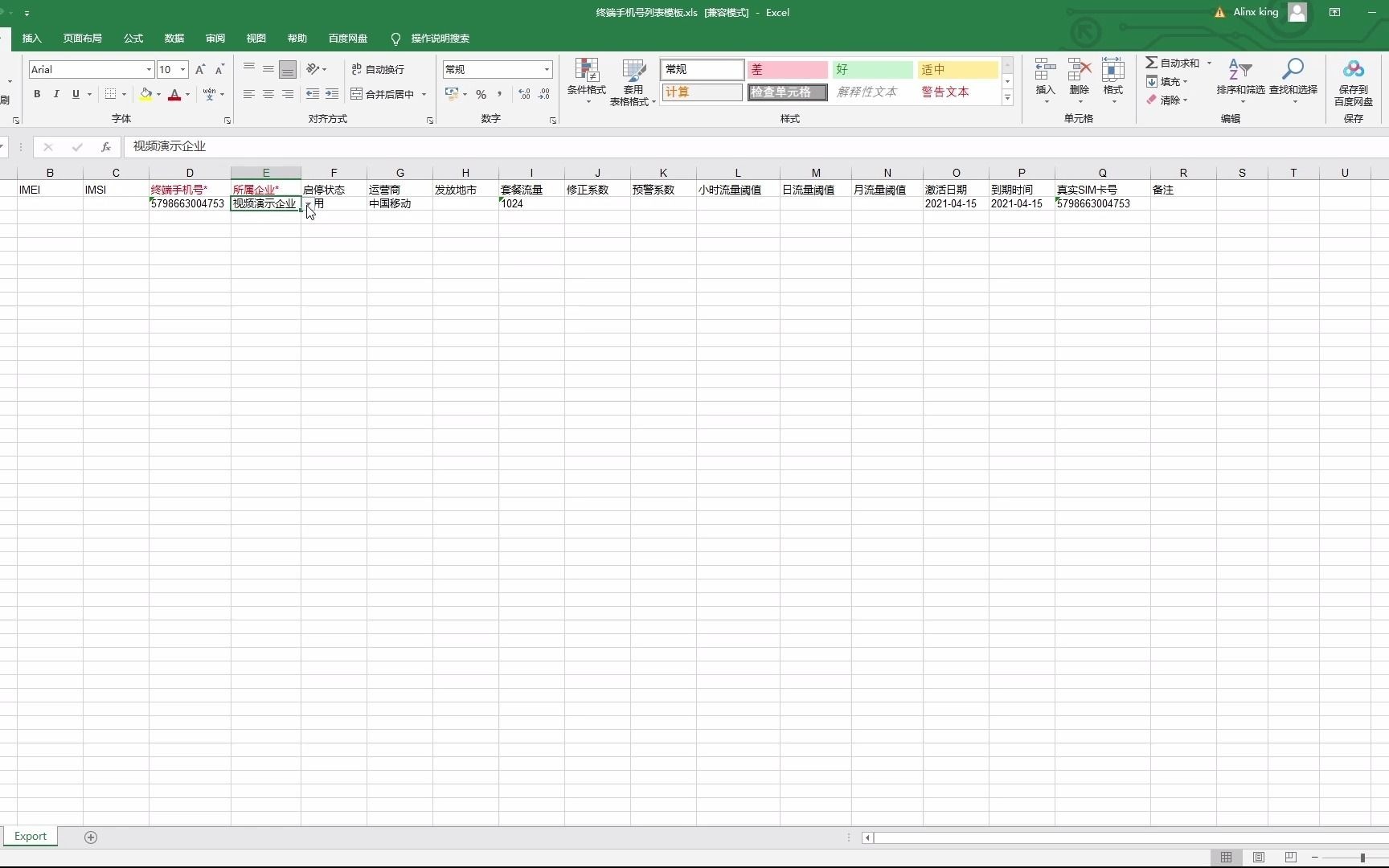The height and width of the screenshot is (868, 1389).
Task: Toggle Wrap Text (自动换行)
Action: tap(378, 70)
